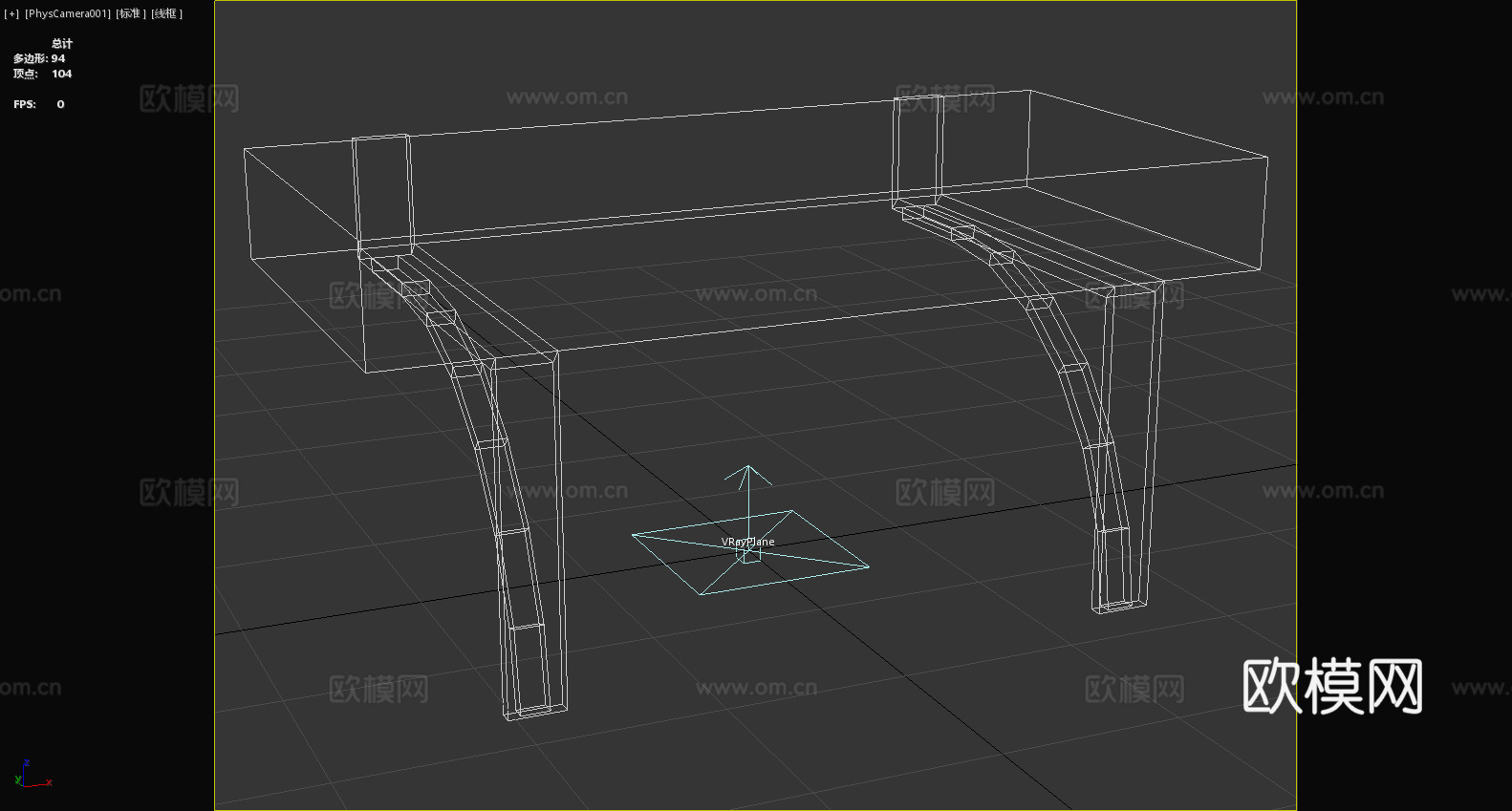Select the table top box wireframe

[x=755, y=229]
